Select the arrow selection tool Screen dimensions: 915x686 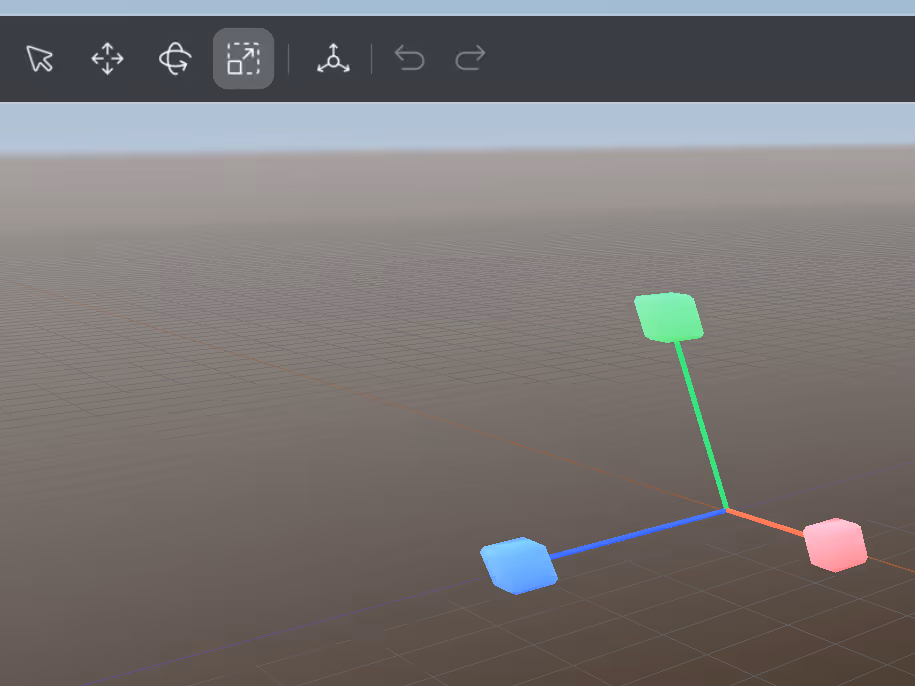[x=40, y=58]
